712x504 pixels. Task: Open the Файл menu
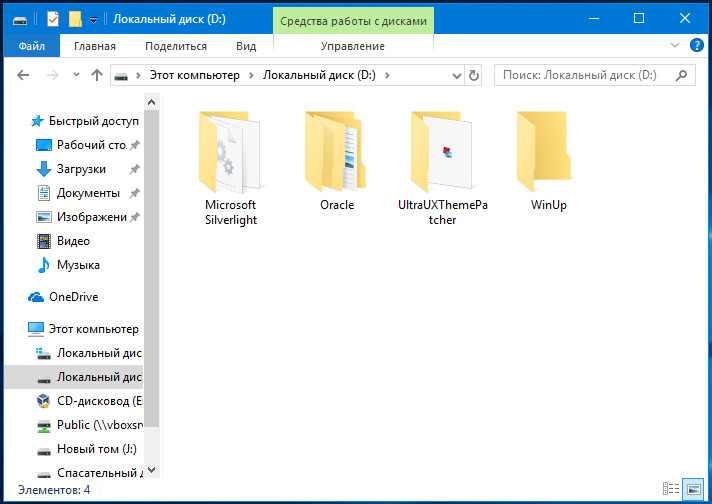(x=31, y=46)
